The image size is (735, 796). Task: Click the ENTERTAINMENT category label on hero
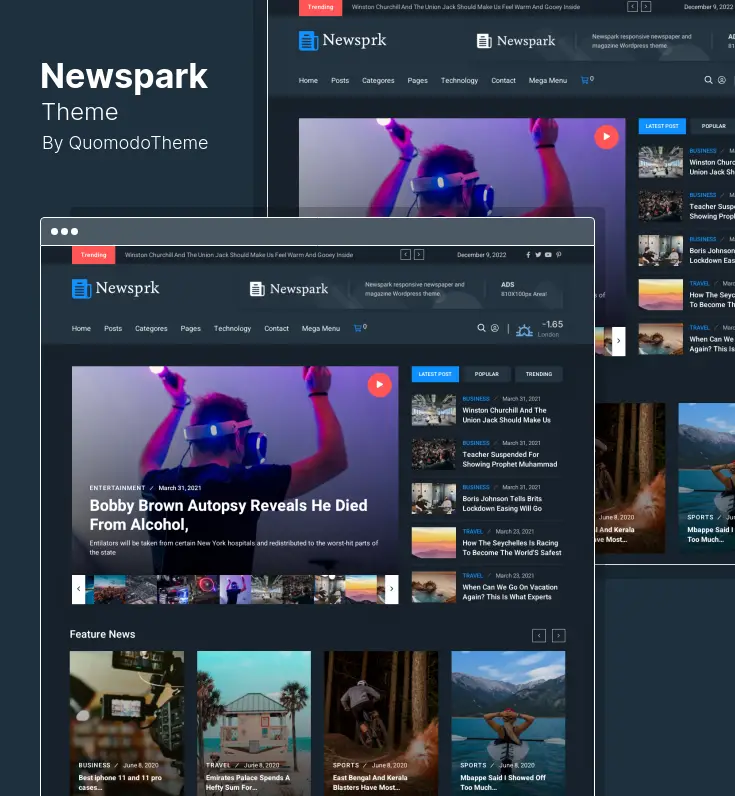(117, 488)
